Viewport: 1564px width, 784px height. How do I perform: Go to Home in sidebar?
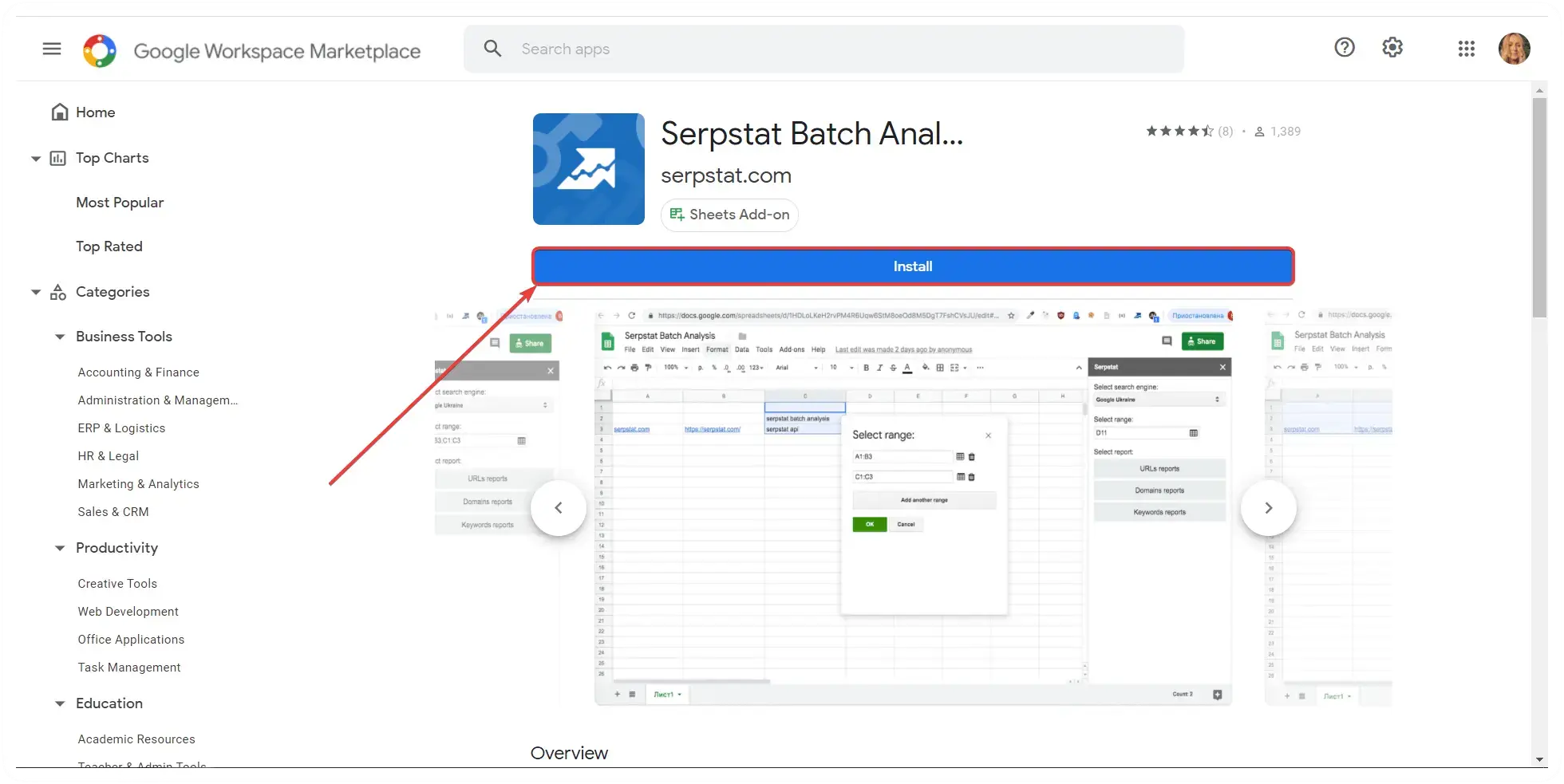[x=84, y=112]
